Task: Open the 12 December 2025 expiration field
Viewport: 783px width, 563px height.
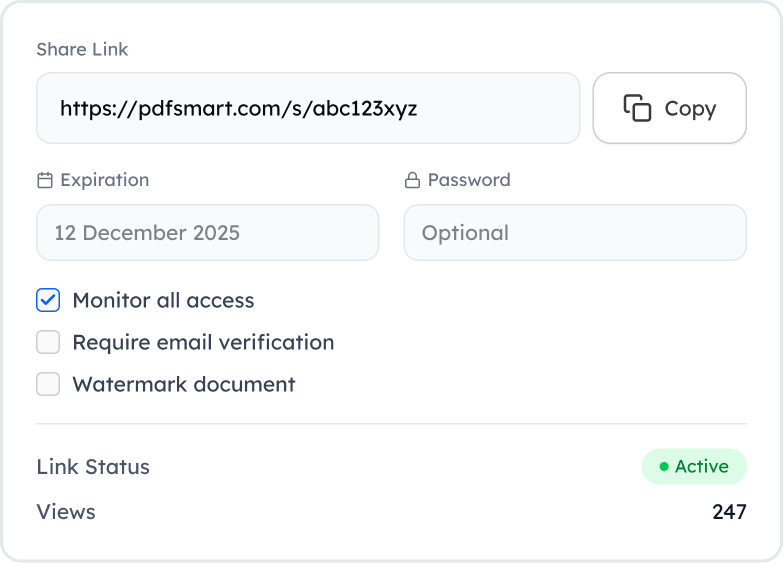Action: coord(208,233)
